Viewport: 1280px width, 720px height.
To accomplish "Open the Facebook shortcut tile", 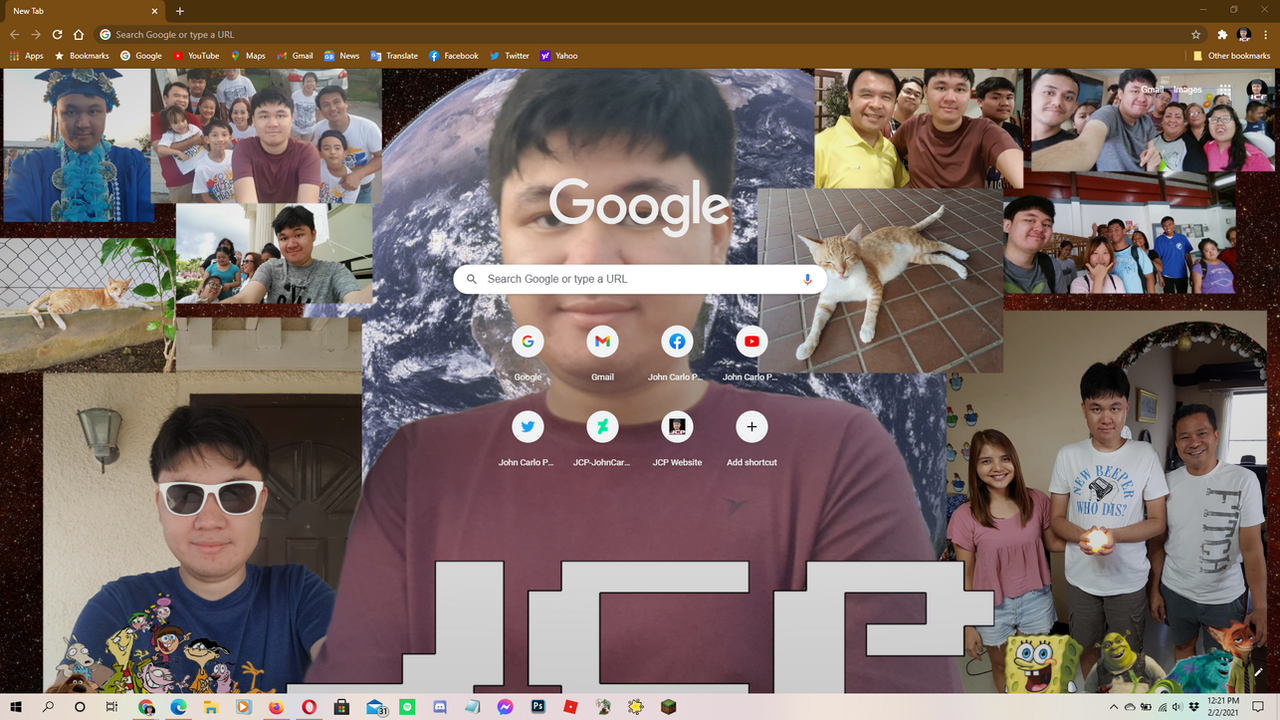I will [677, 354].
